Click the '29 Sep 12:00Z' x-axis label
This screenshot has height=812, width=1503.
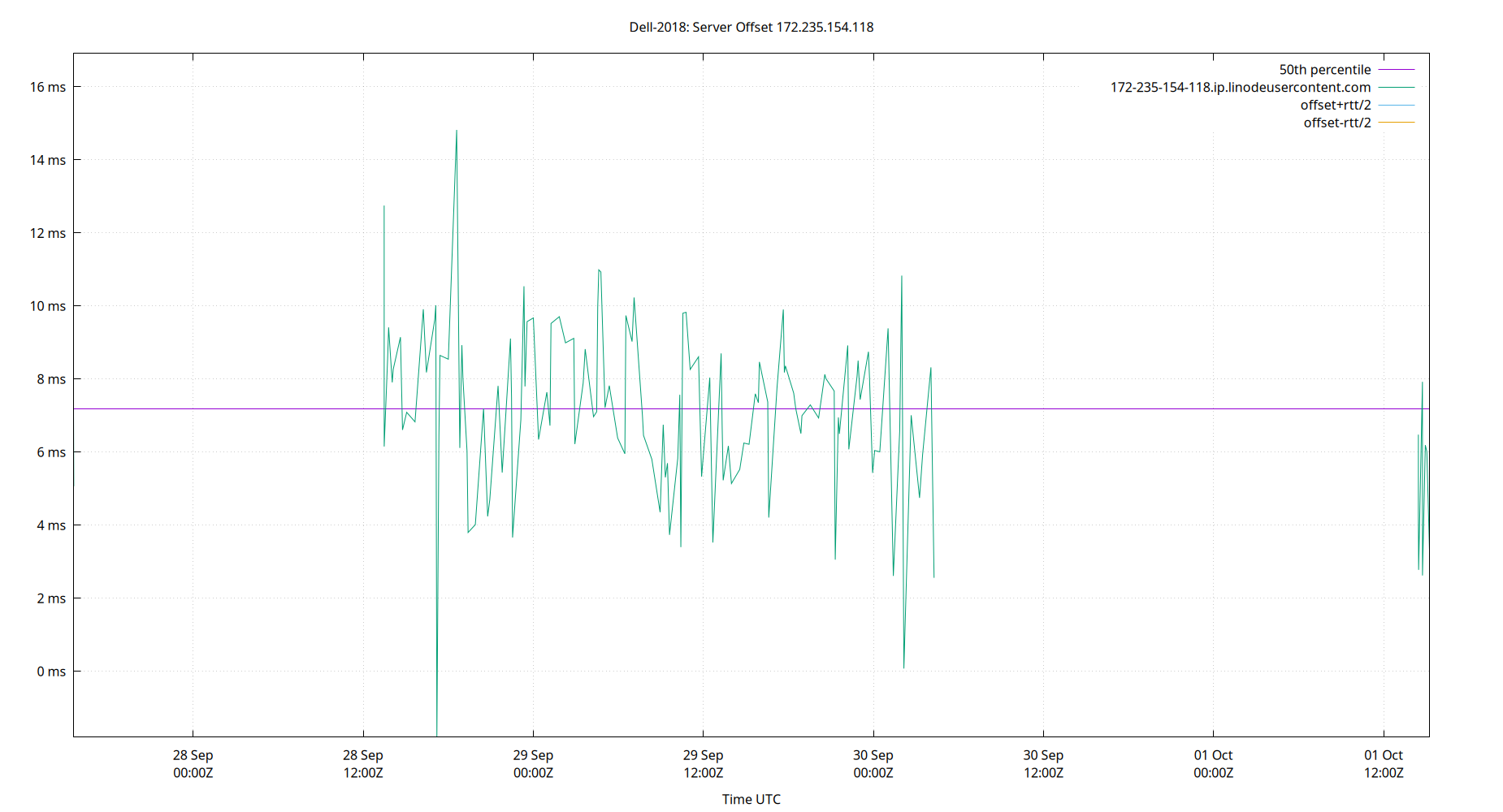(703, 764)
